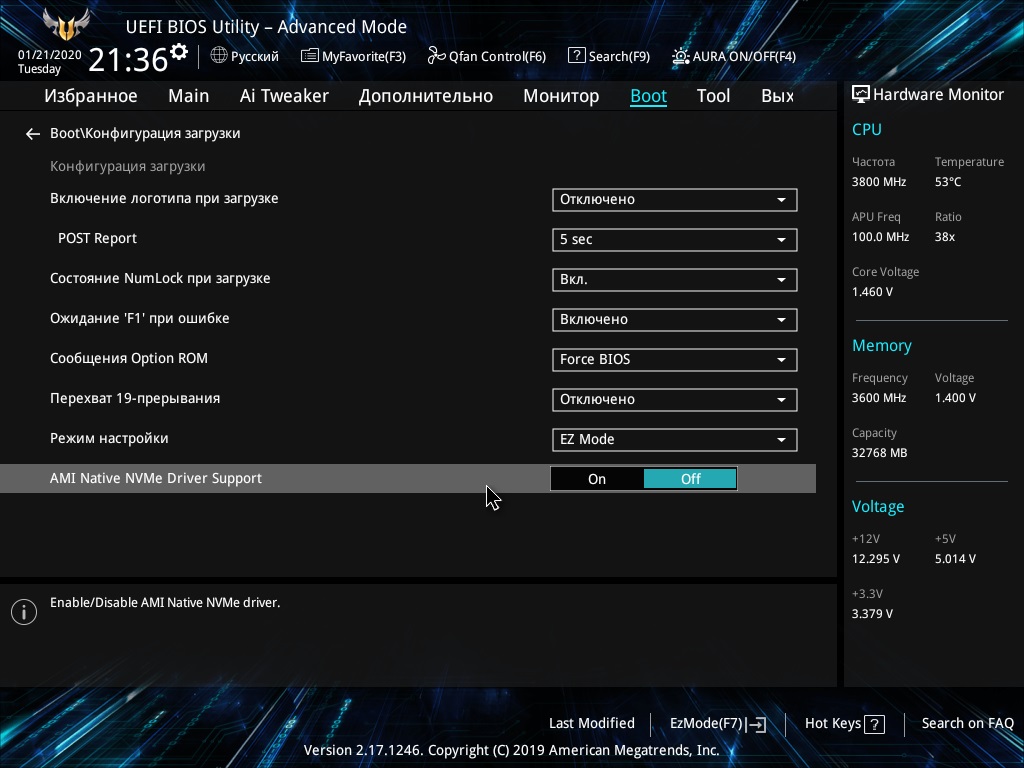Select Off for AMI Native NVMe Driver

point(690,479)
